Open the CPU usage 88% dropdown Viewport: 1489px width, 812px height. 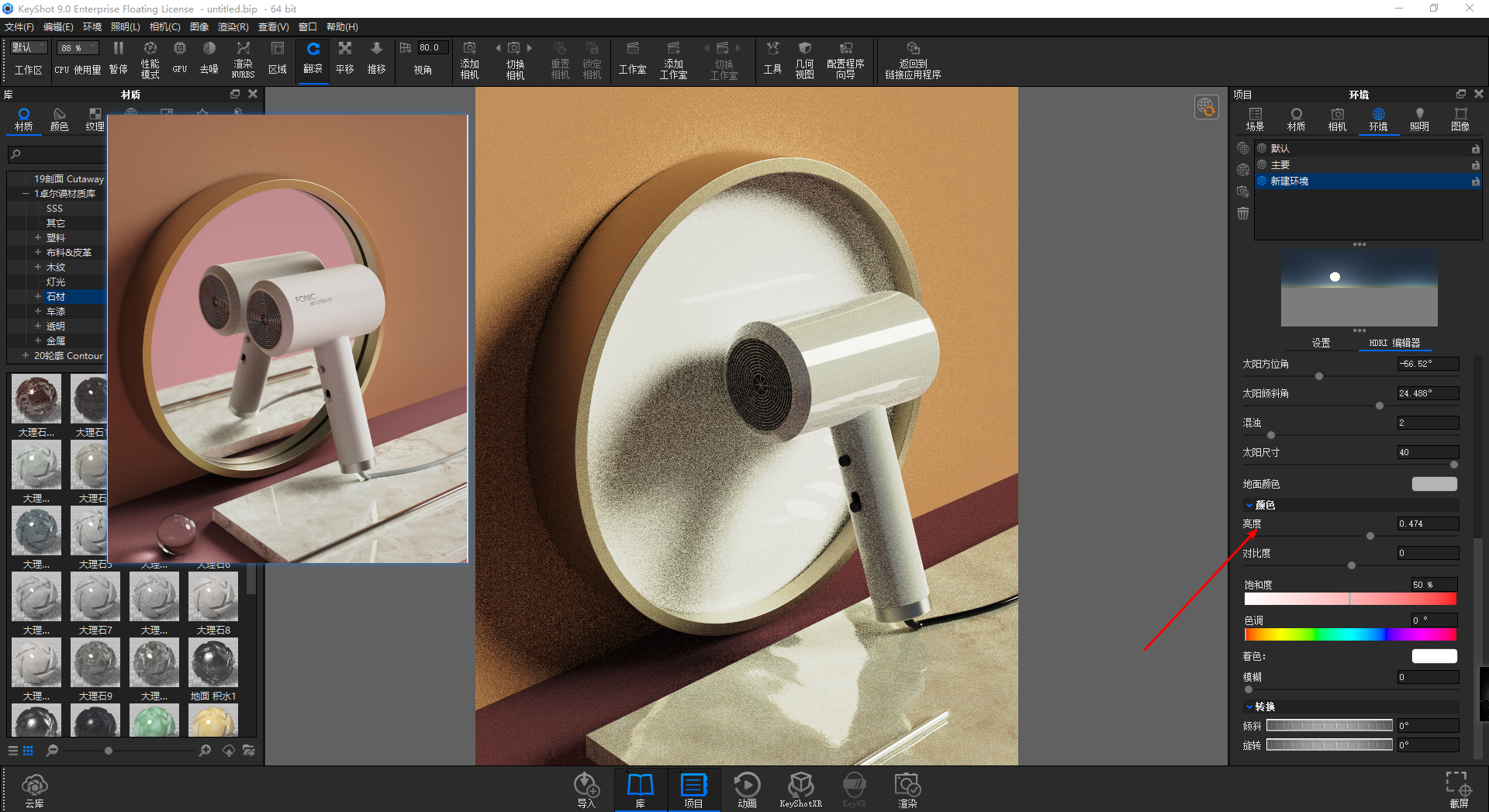pyautogui.click(x=78, y=47)
